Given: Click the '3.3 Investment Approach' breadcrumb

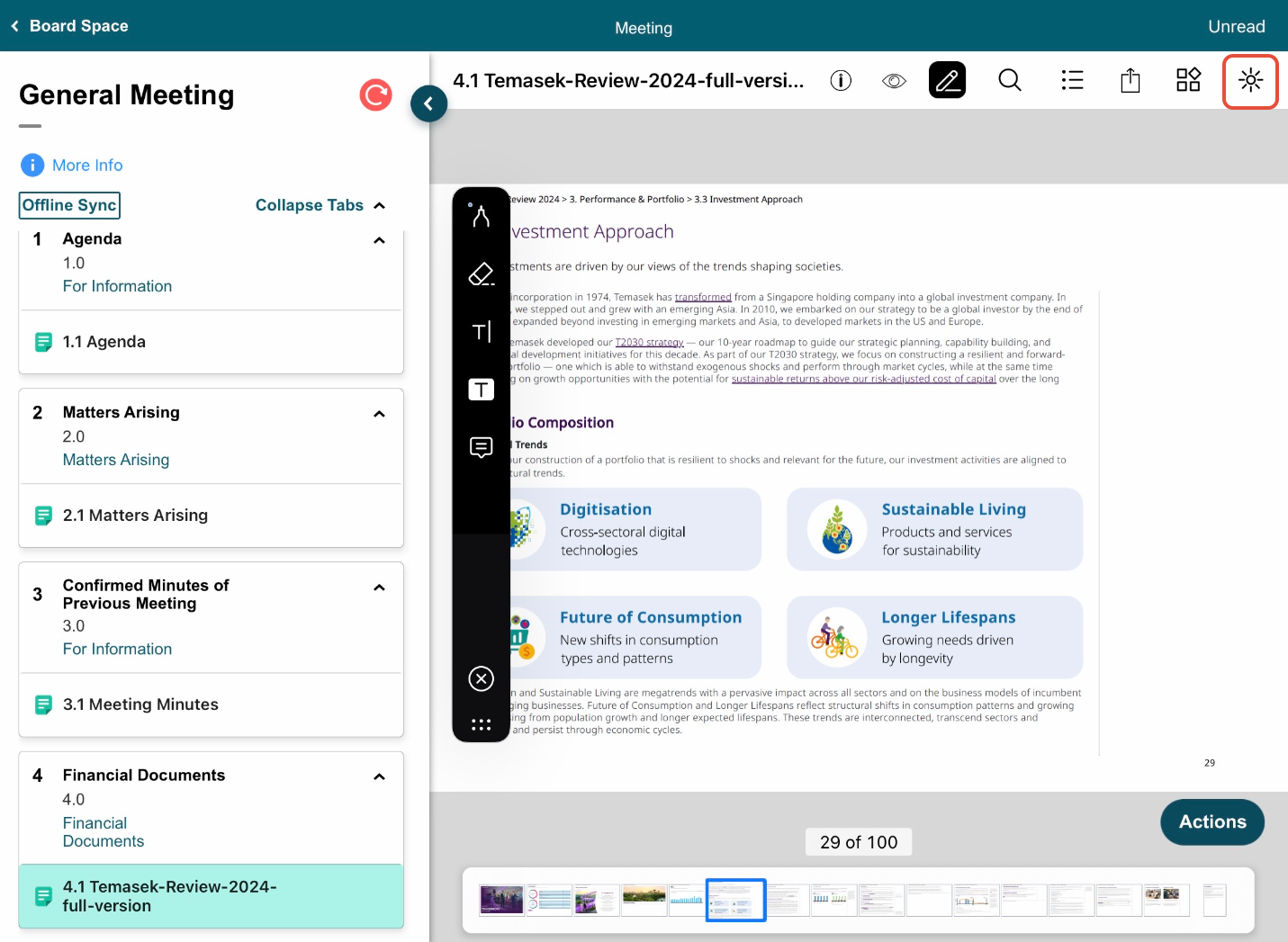Looking at the screenshot, I should click(x=748, y=200).
